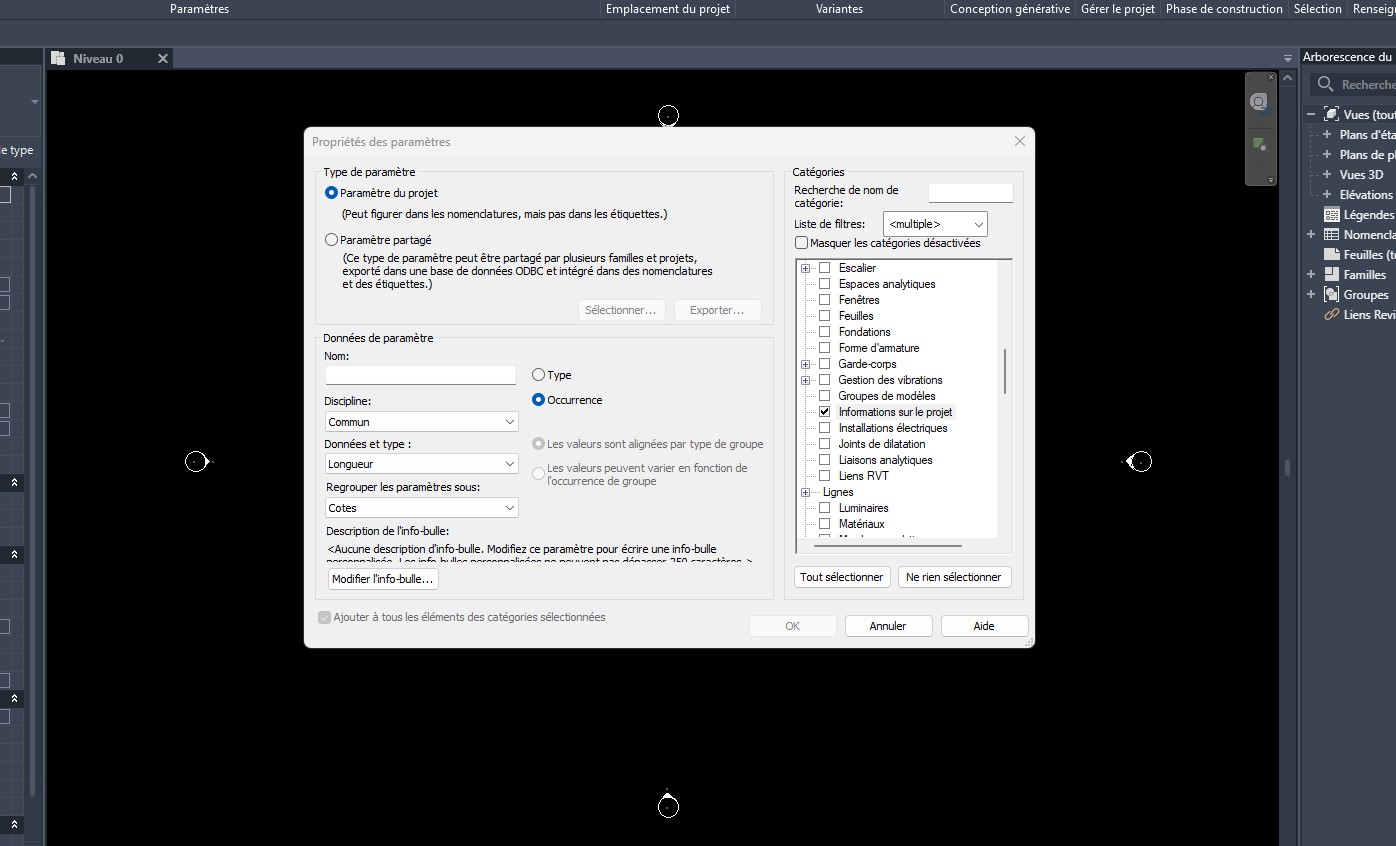Switch to the Niveau 0 view tab
This screenshot has width=1396, height=846.
pyautogui.click(x=98, y=59)
